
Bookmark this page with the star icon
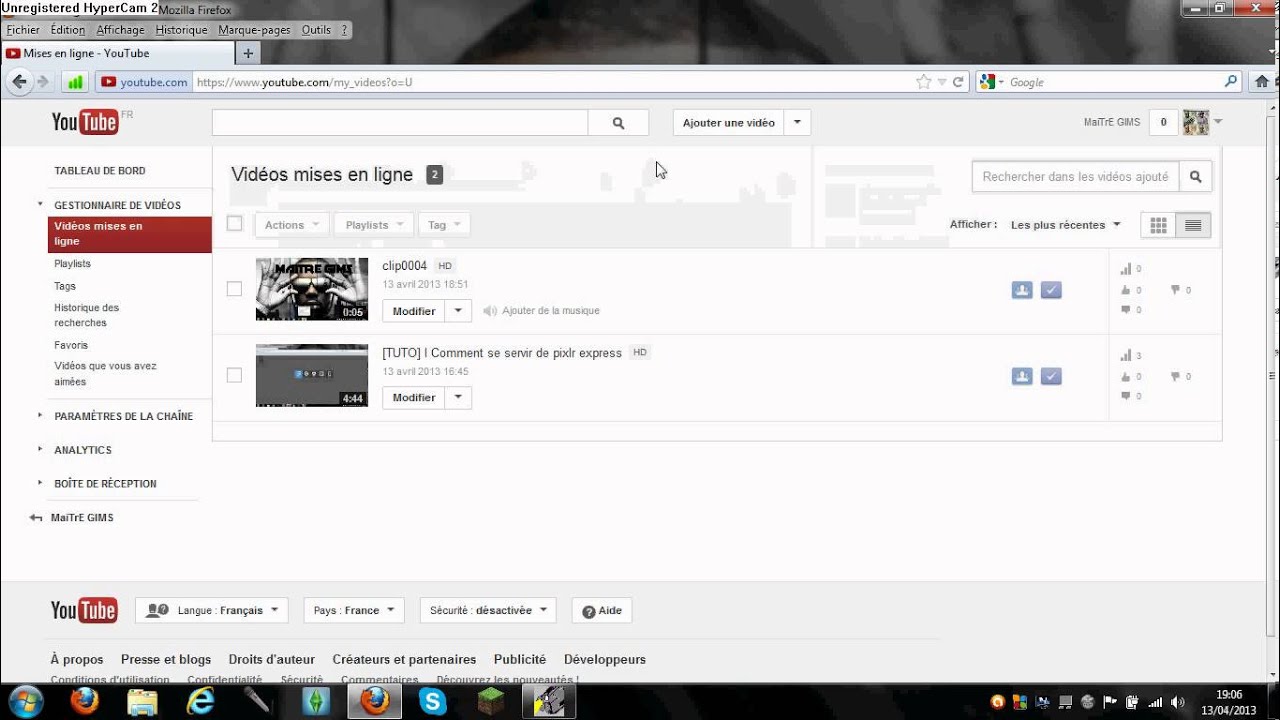click(923, 82)
